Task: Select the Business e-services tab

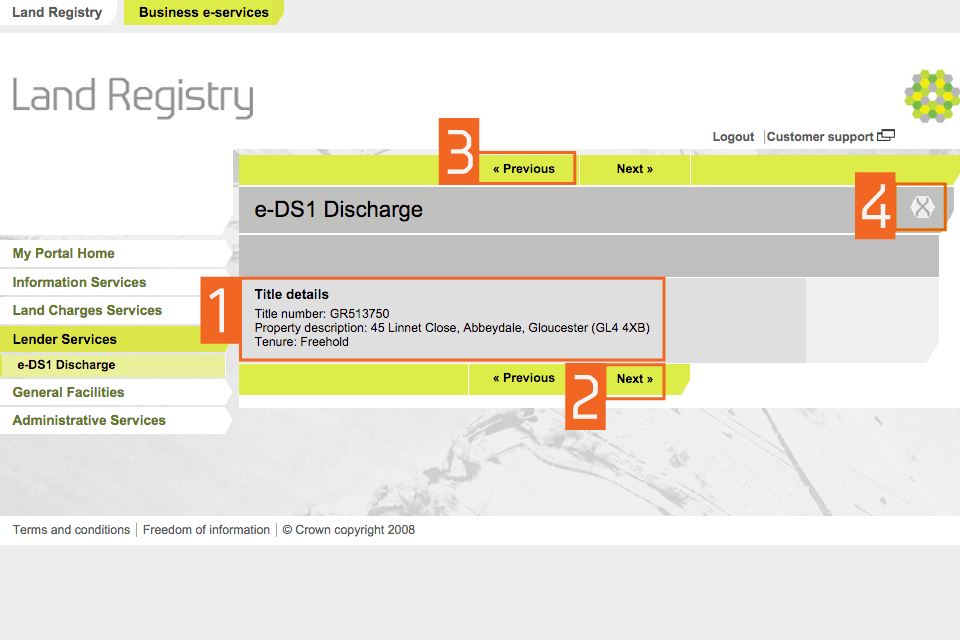Action: tap(203, 13)
